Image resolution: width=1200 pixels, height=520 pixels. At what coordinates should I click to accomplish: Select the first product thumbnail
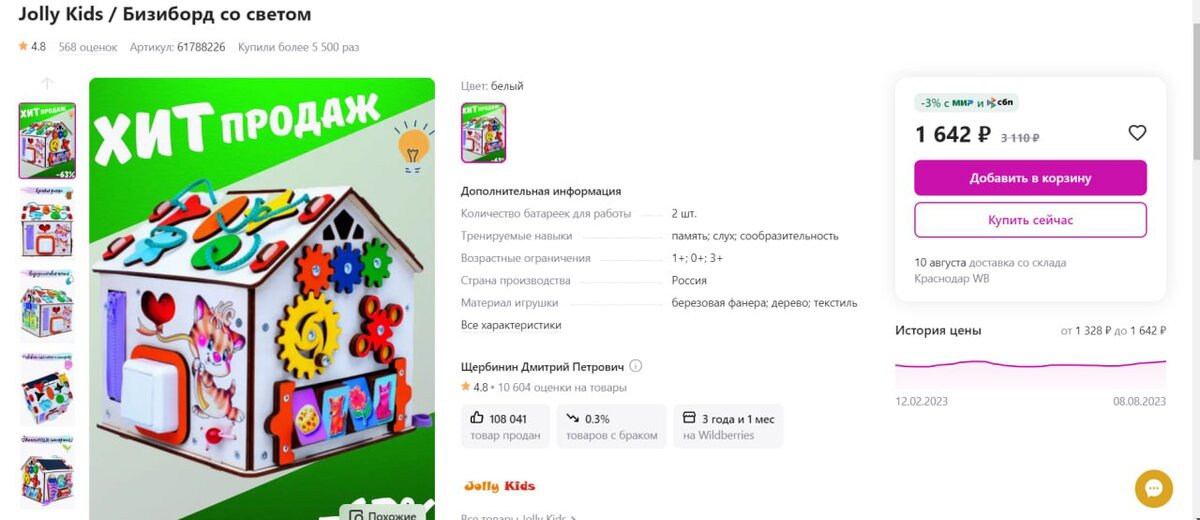pos(47,141)
